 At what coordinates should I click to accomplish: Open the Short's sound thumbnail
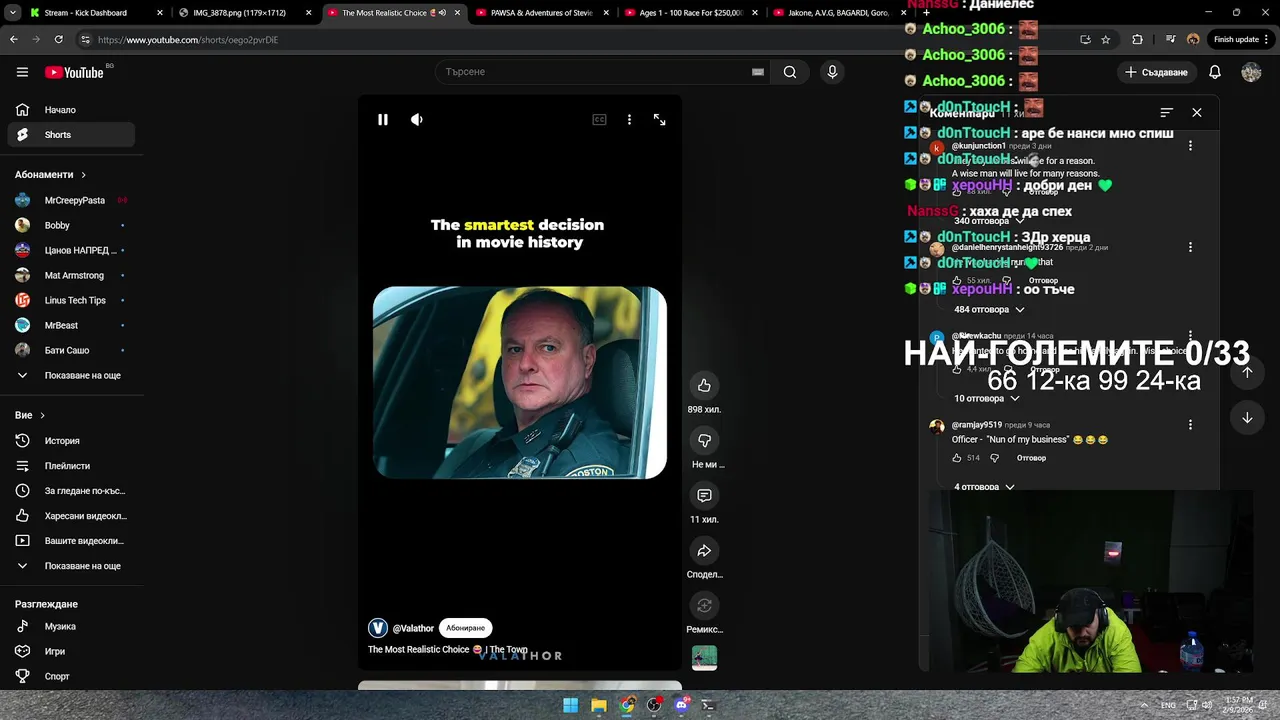704,657
